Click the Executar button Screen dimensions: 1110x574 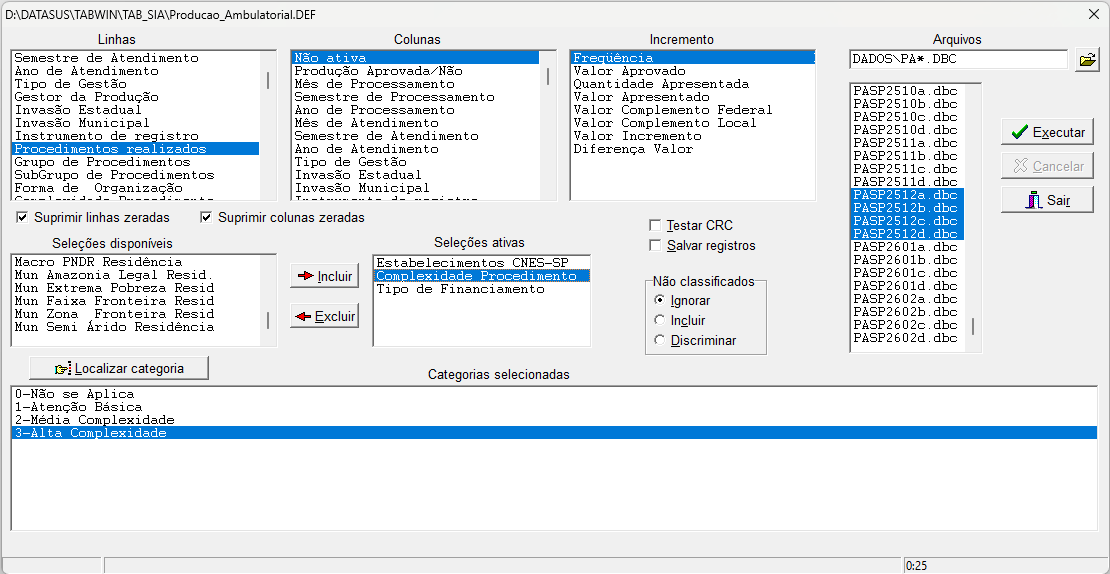pyautogui.click(x=1048, y=132)
